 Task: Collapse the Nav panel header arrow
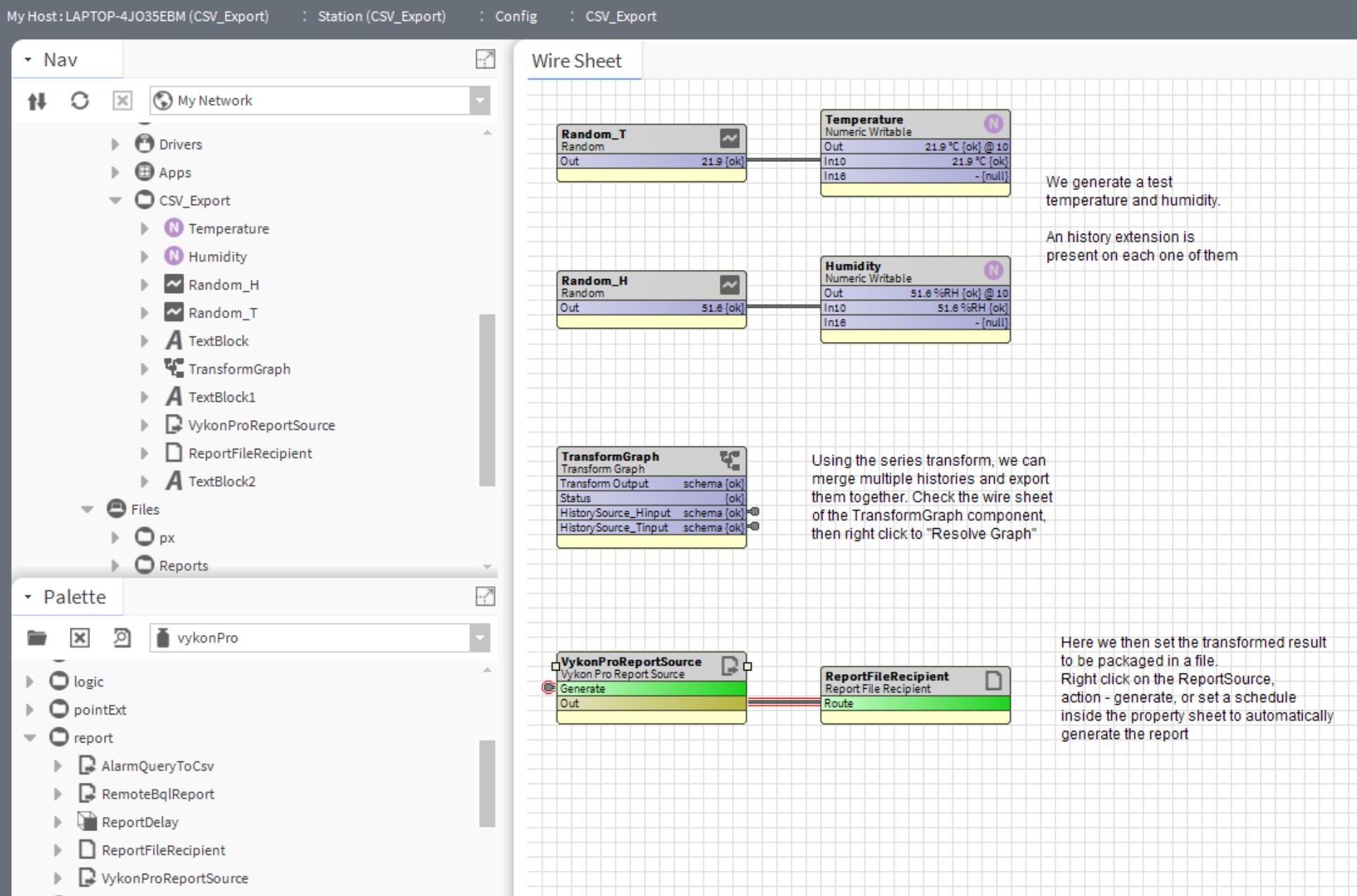coord(28,60)
